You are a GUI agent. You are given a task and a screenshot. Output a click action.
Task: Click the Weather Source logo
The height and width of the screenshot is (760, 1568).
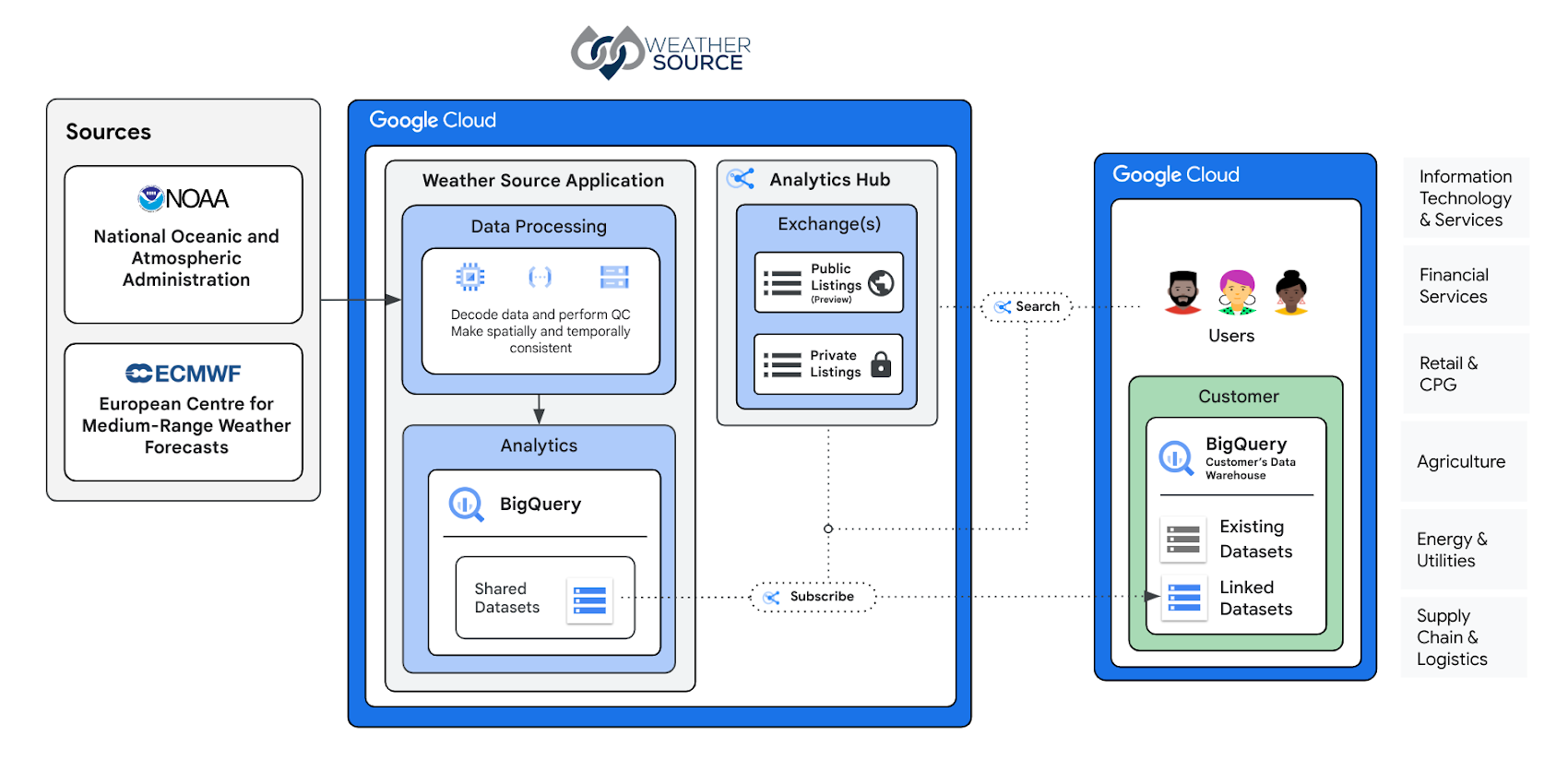click(660, 52)
